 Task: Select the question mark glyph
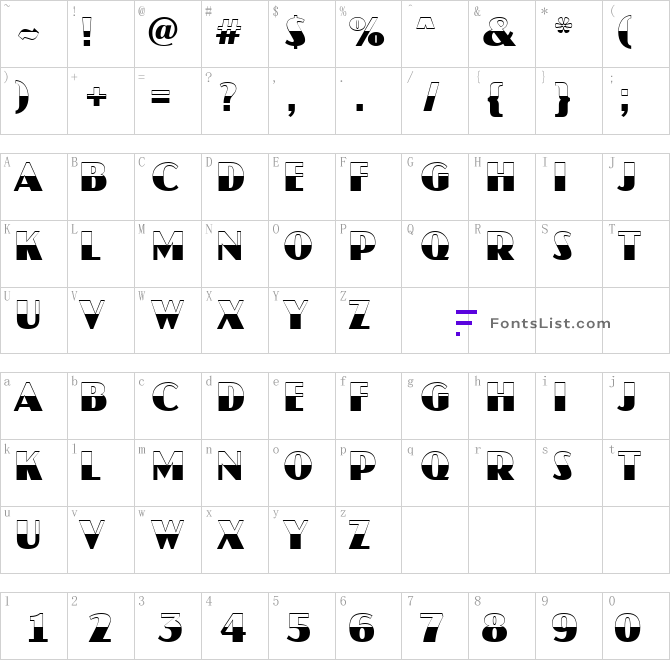(228, 97)
